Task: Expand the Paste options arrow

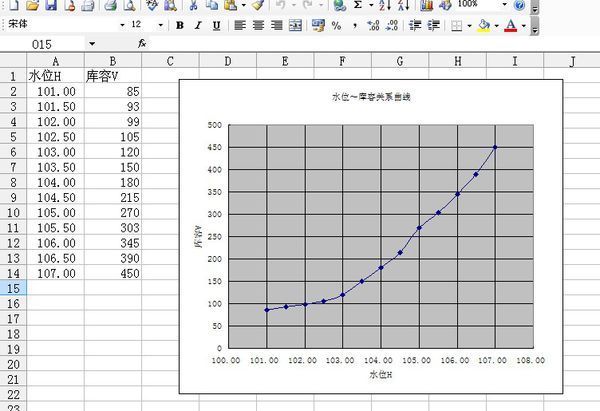Action: (x=244, y=5)
